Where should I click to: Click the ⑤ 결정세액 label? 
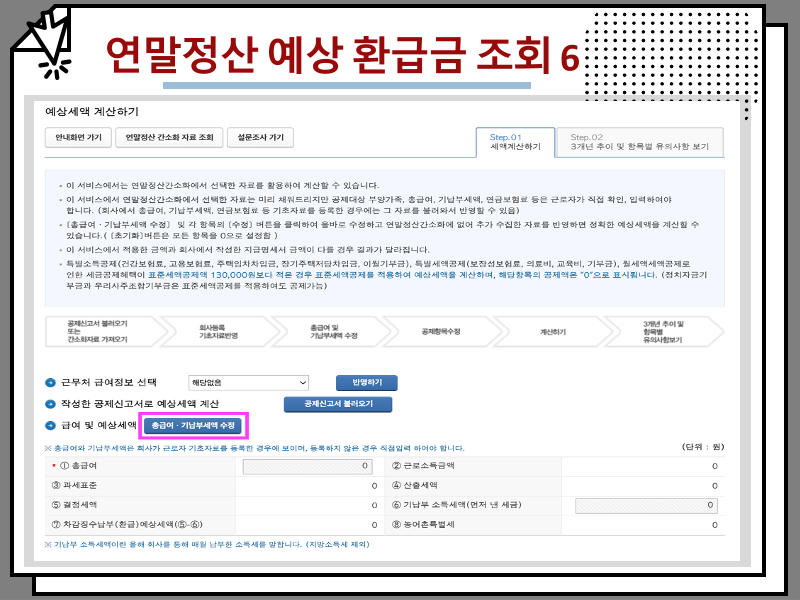(x=74, y=505)
